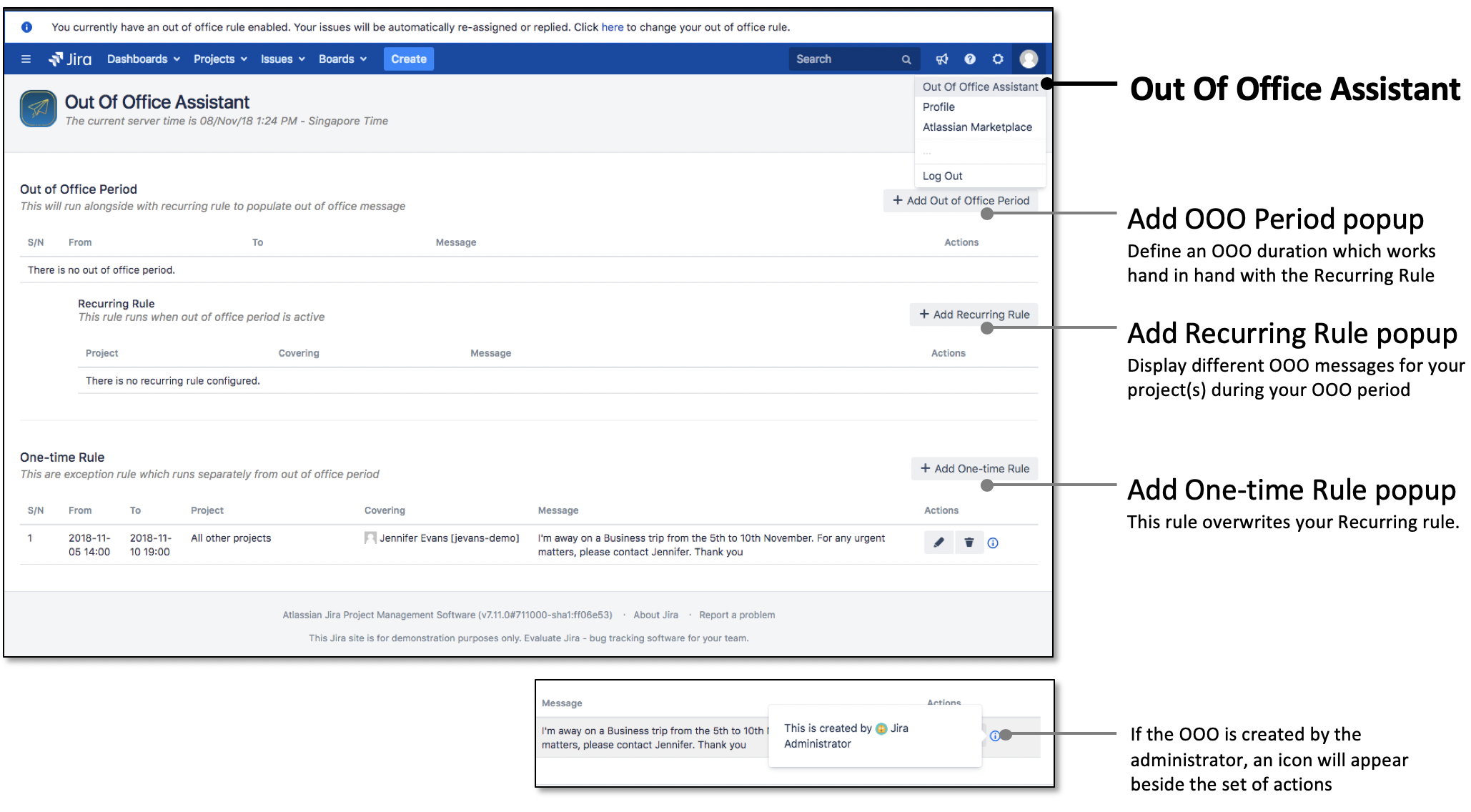Edit the one-time rule with the pencil icon
Viewport: 1471px width, 812px height.
938,543
